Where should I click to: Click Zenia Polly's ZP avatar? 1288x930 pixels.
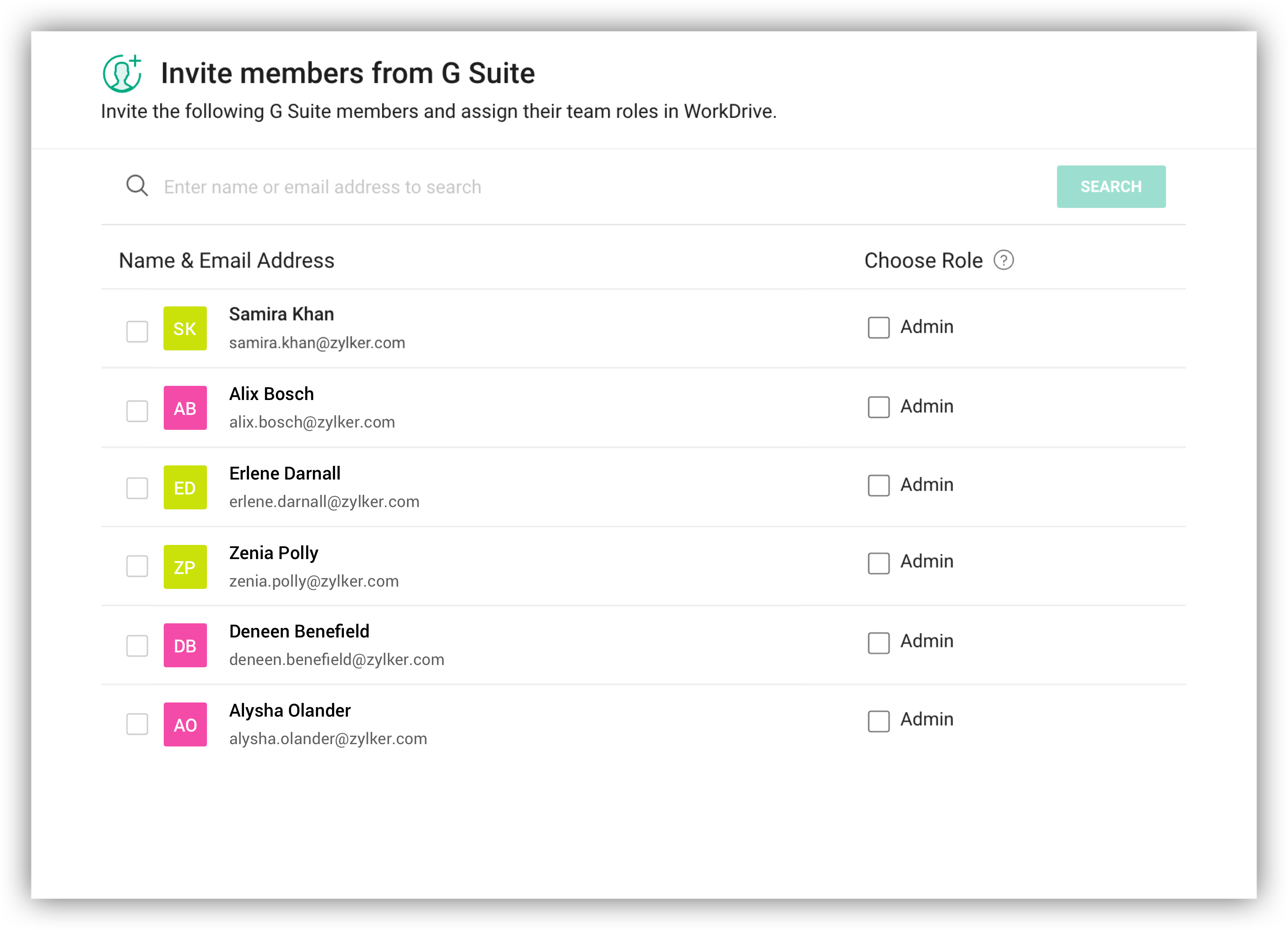(x=185, y=567)
